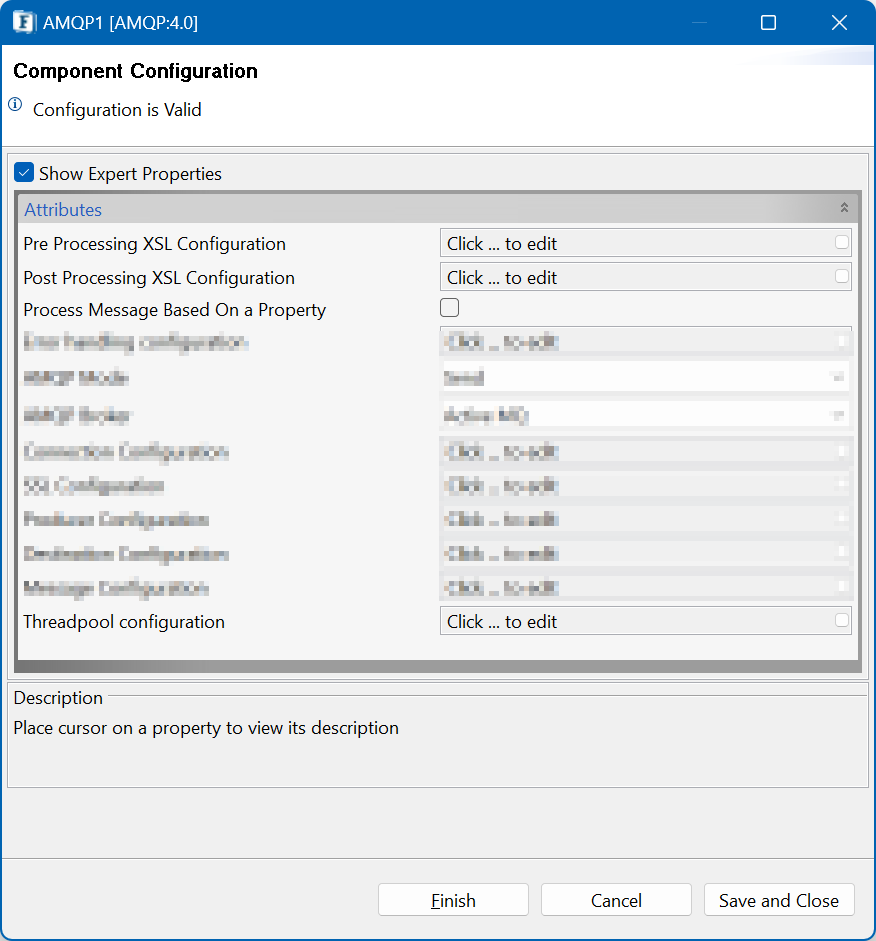This screenshot has width=876, height=941.
Task: Open the blurred AMQP Mode dropdown showing Send
Action: pos(646,377)
